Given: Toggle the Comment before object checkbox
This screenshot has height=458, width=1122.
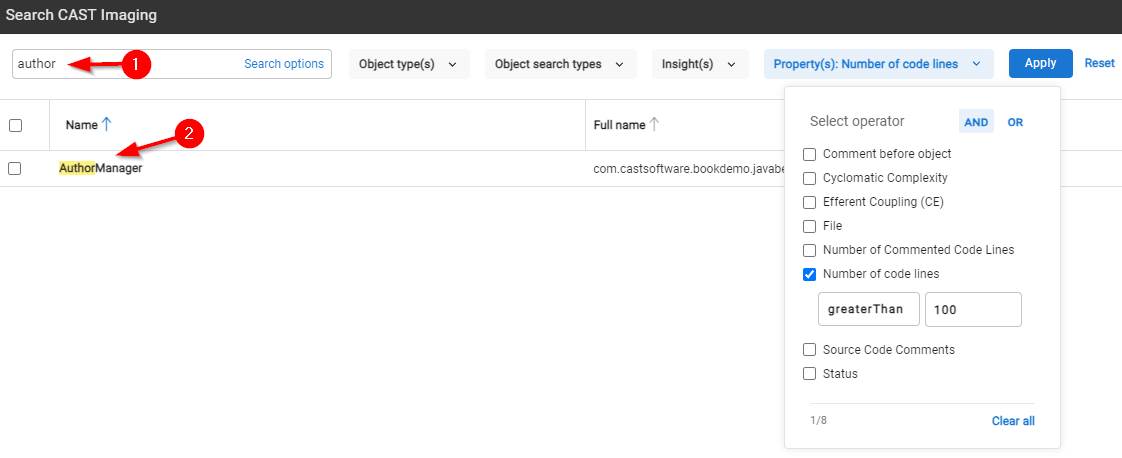Looking at the screenshot, I should pos(810,154).
